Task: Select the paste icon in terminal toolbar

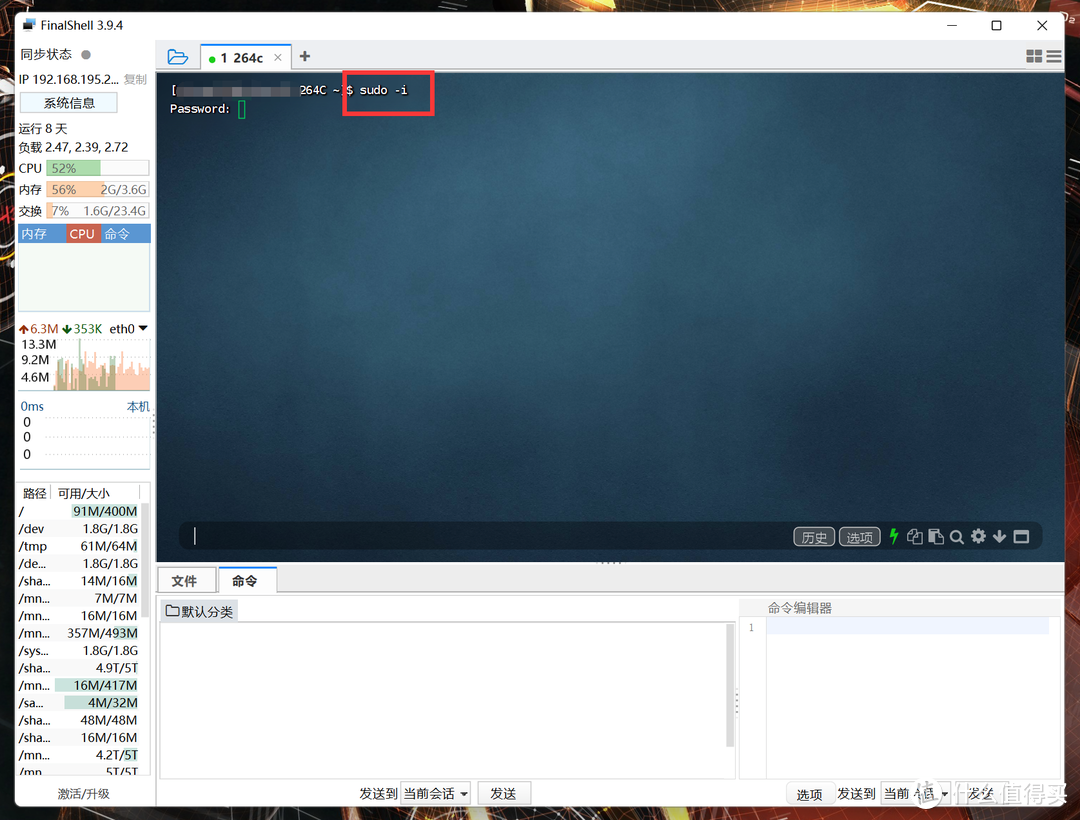Action: click(x=935, y=536)
